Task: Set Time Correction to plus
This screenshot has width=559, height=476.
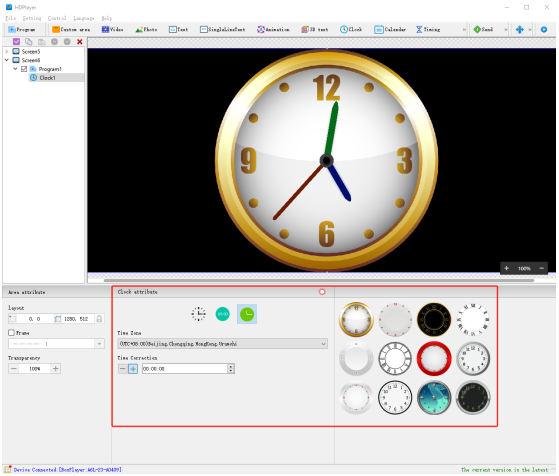Action: [x=133, y=369]
